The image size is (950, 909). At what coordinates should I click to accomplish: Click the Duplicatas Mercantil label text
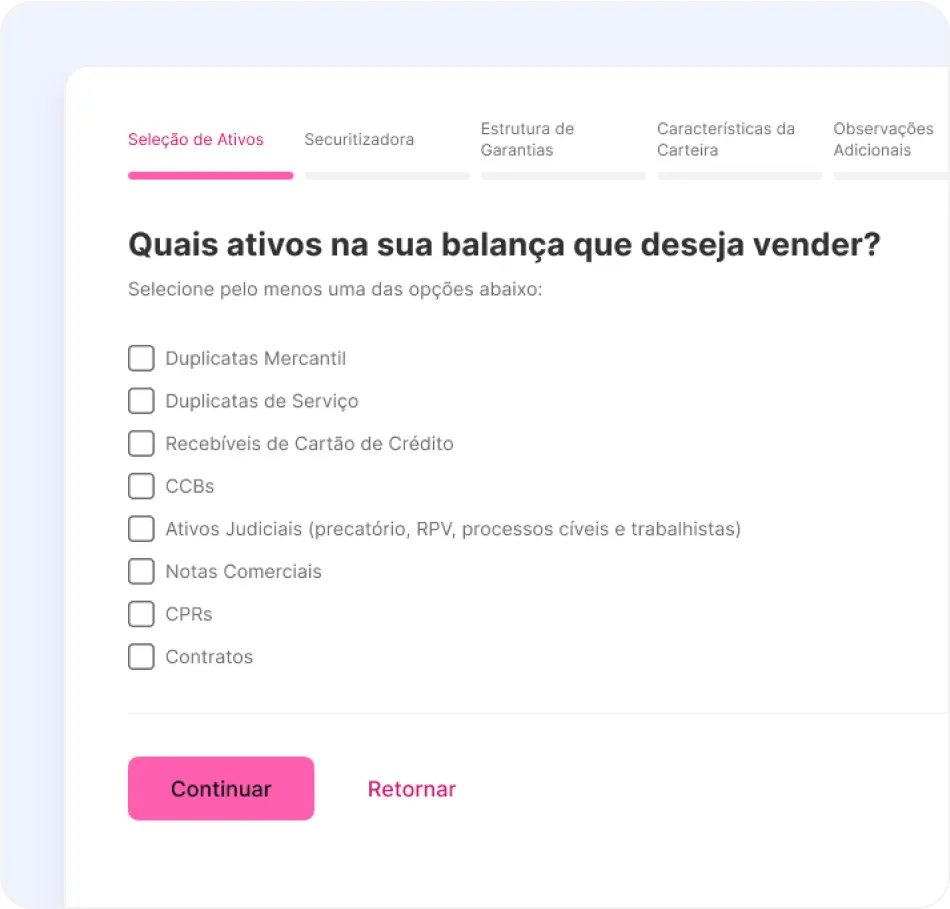[x=256, y=358]
